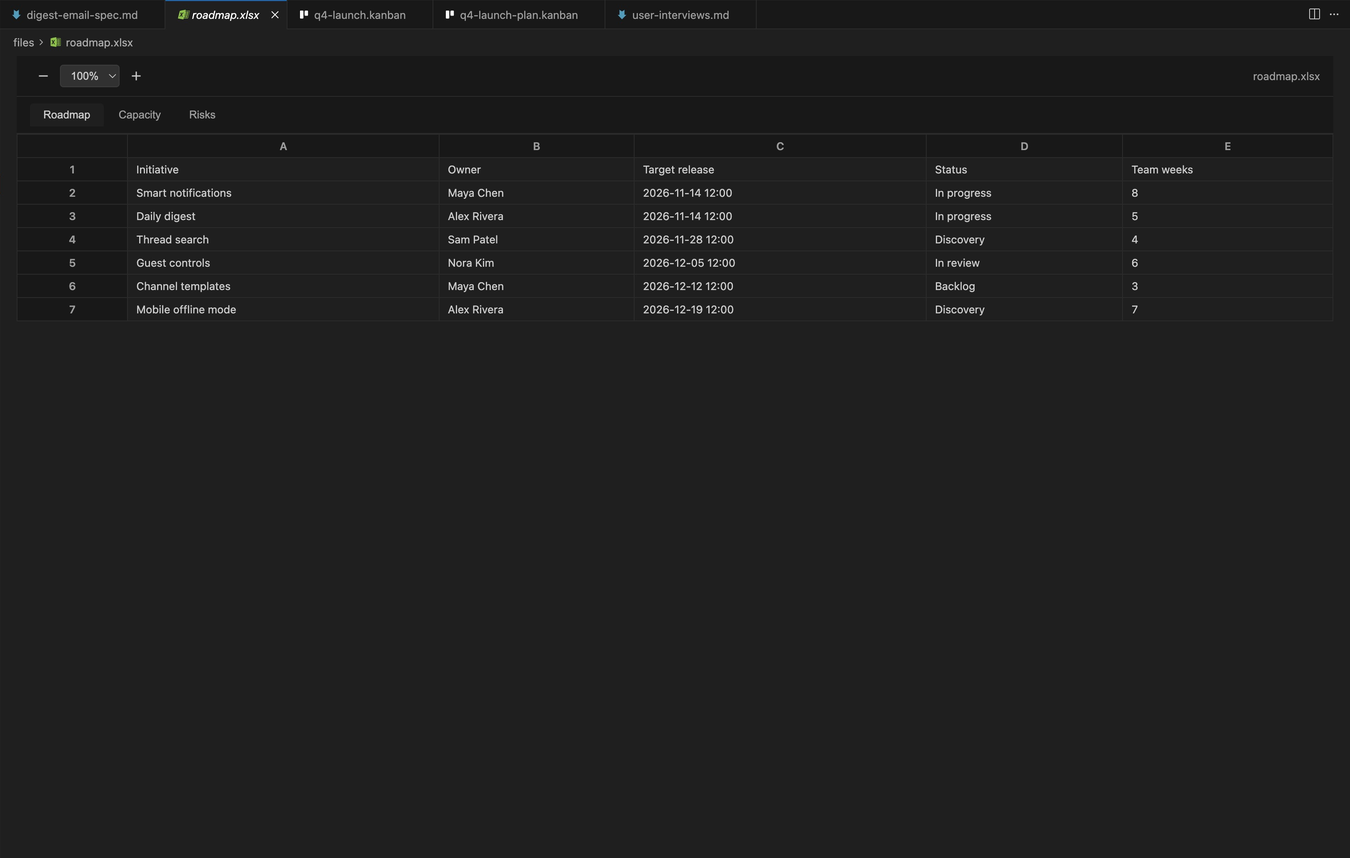Screen dimensions: 1350x858
Task: Switch to digest-email-spec.md tab
Action: [x=82, y=15]
